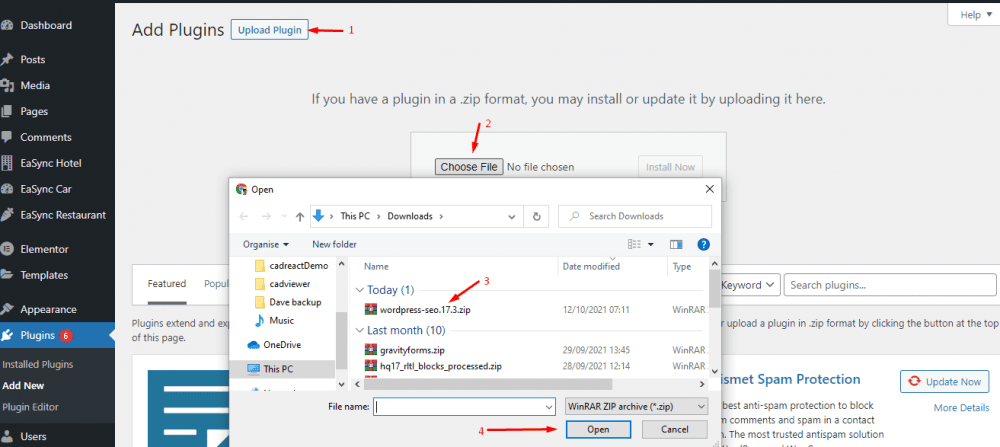Click the EaSync Restaurant icon
This screenshot has width=1000, height=447.
[7, 215]
